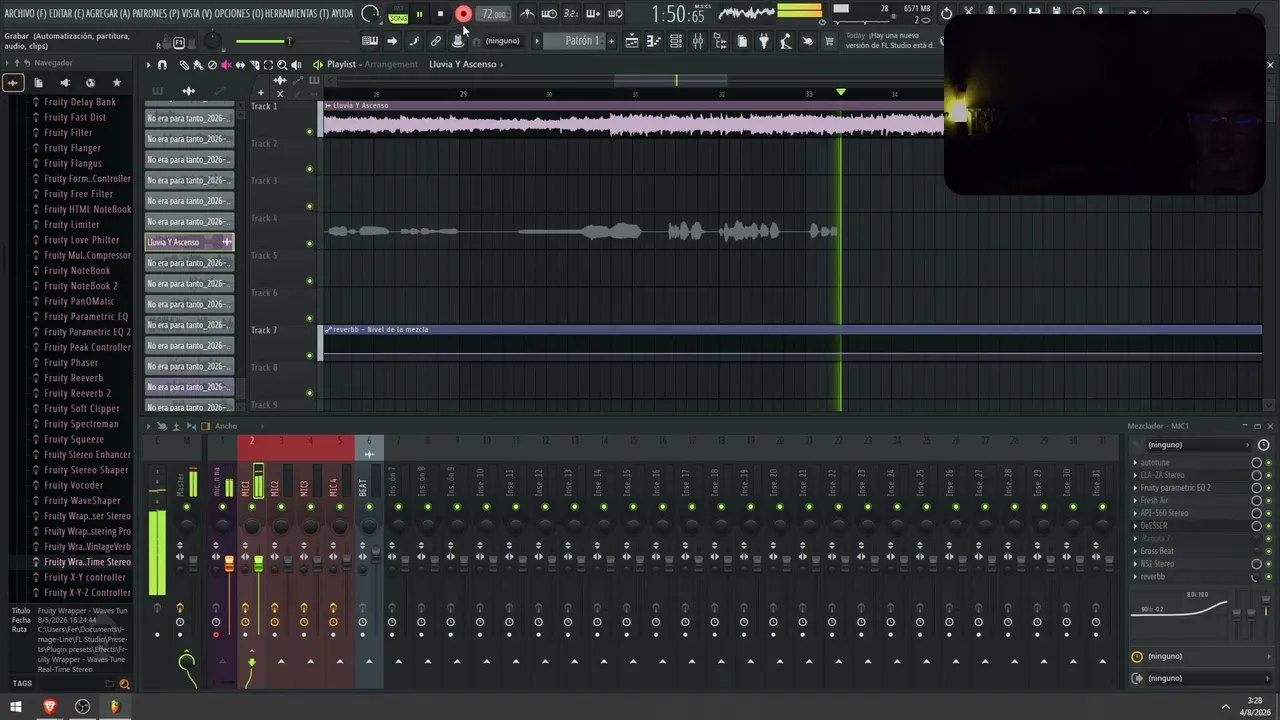Open the OPCIONES (O) menu
The height and width of the screenshot is (720, 1280).
(239, 14)
